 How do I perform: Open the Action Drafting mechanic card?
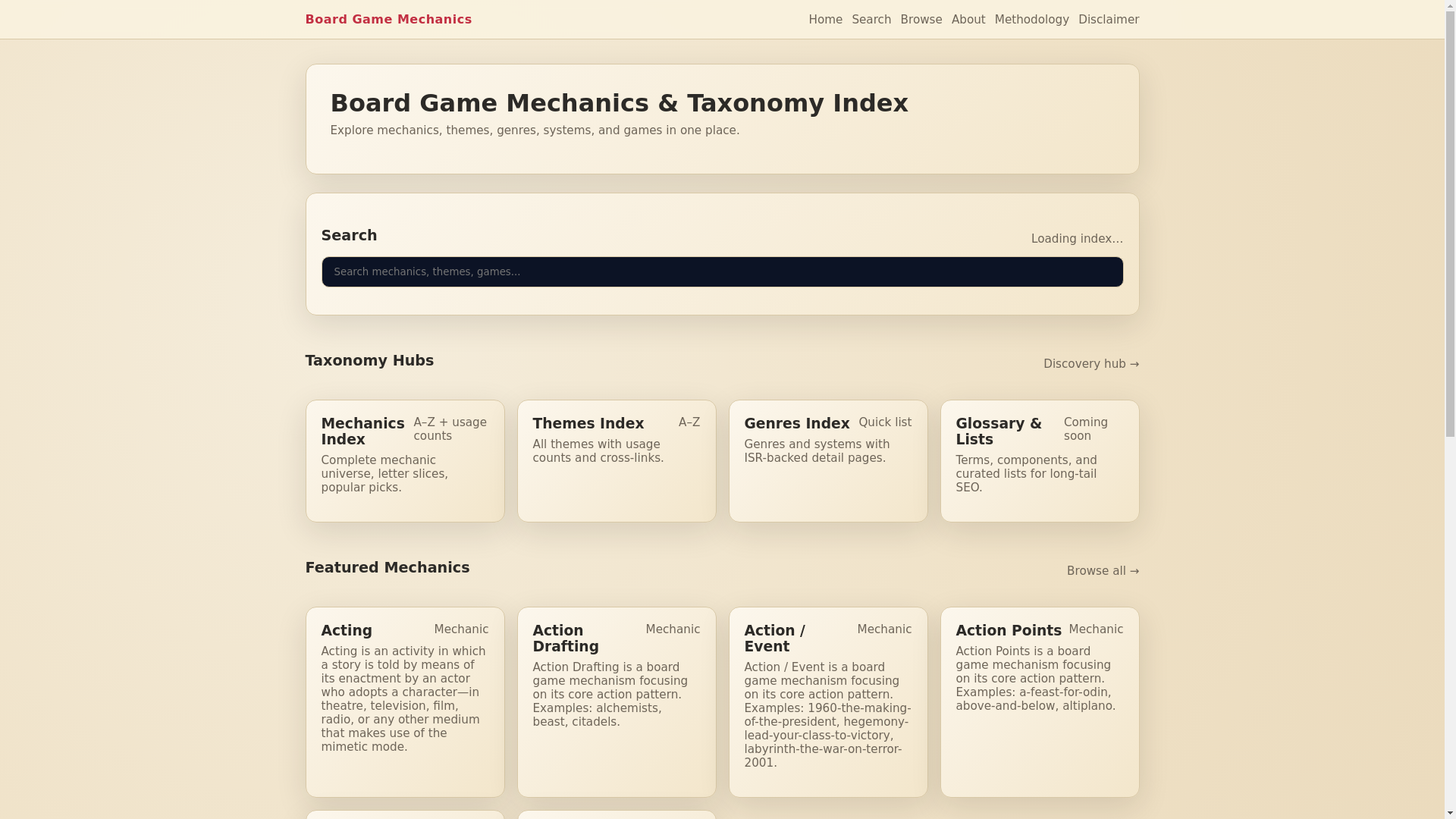coord(617,702)
